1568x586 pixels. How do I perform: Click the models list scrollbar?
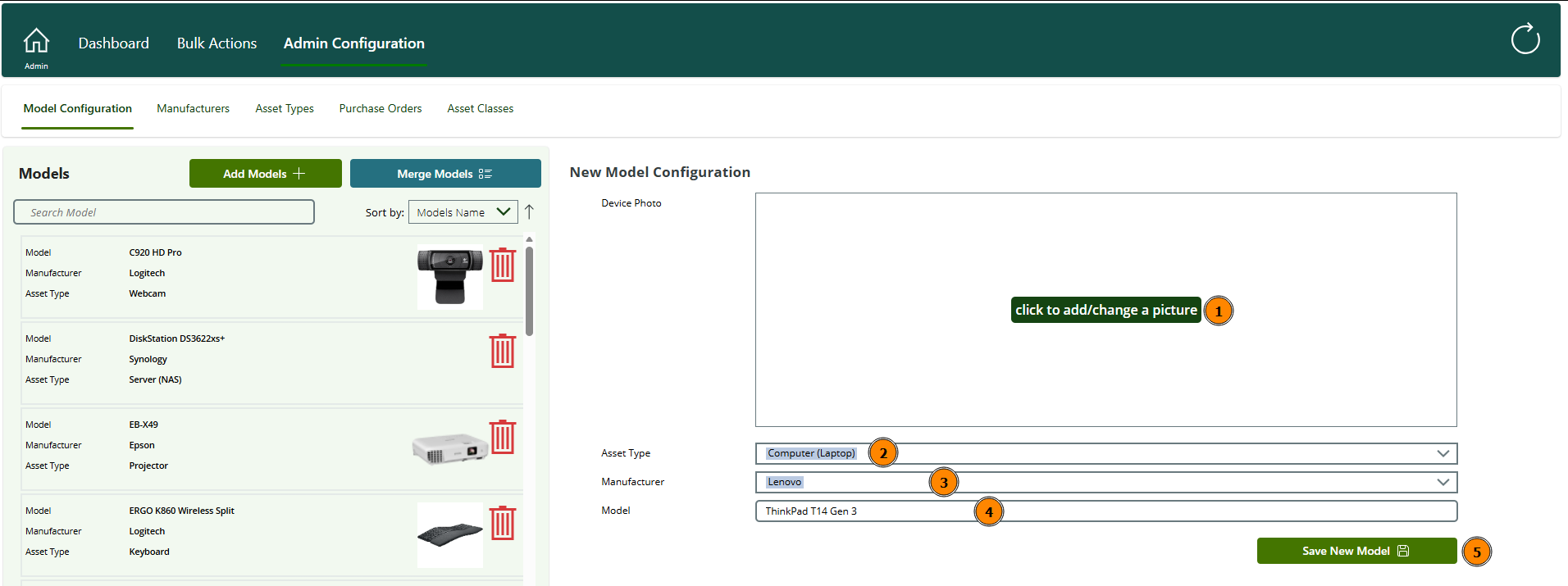tap(529, 291)
